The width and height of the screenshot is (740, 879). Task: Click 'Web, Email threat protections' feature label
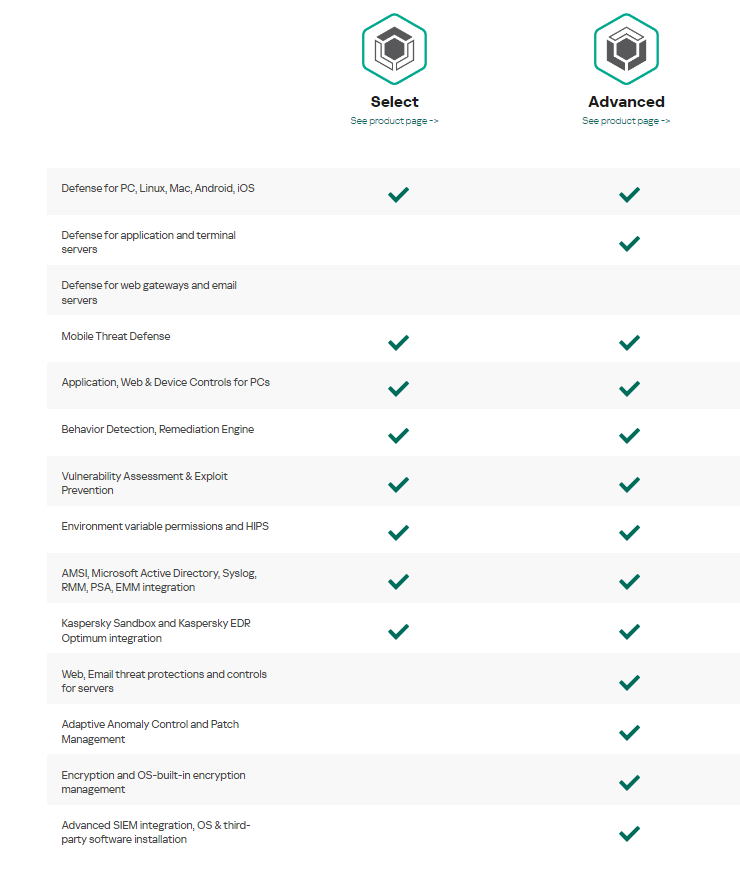click(x=164, y=681)
